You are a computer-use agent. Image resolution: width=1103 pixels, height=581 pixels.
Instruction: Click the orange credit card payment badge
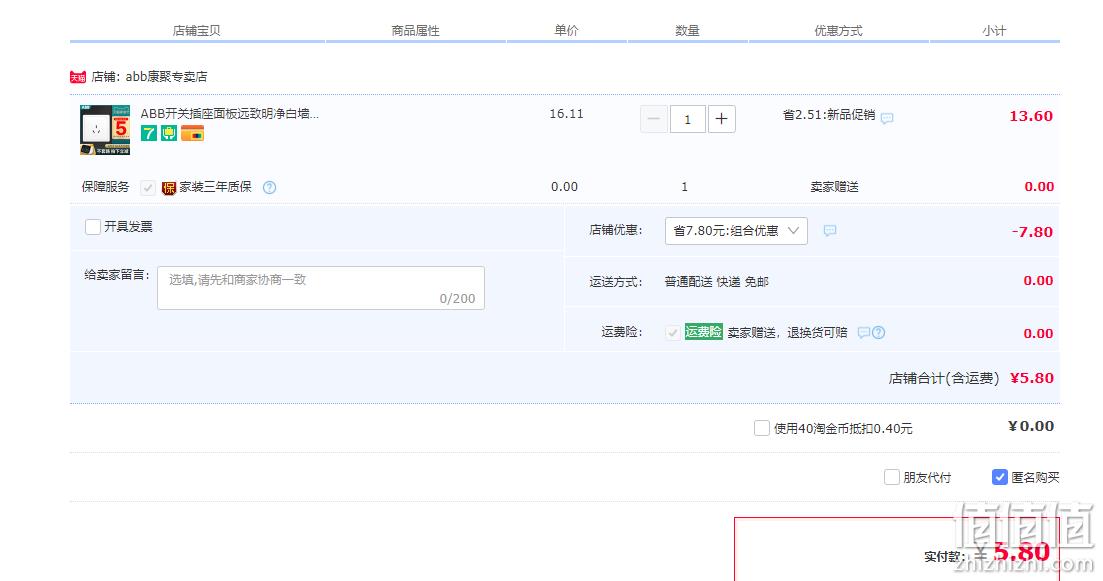point(192,133)
